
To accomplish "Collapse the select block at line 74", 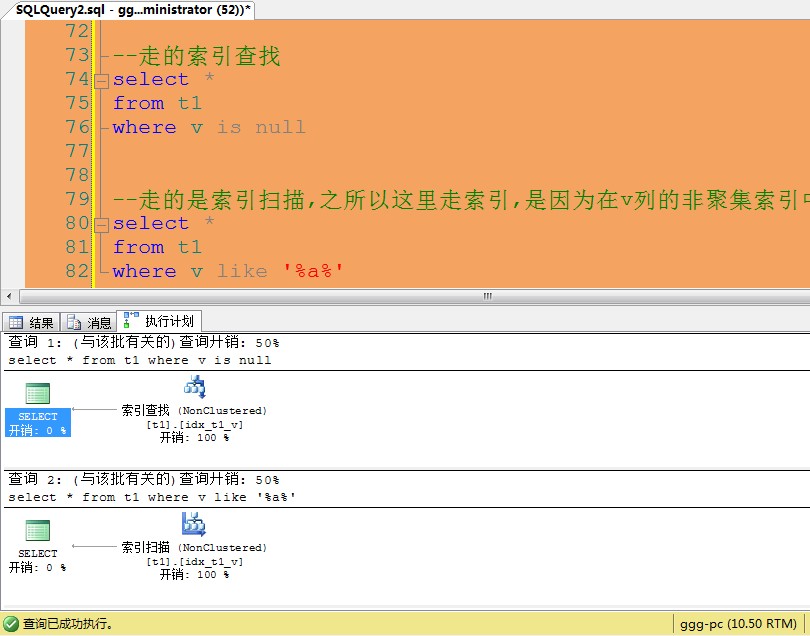I will pyautogui.click(x=101, y=79).
